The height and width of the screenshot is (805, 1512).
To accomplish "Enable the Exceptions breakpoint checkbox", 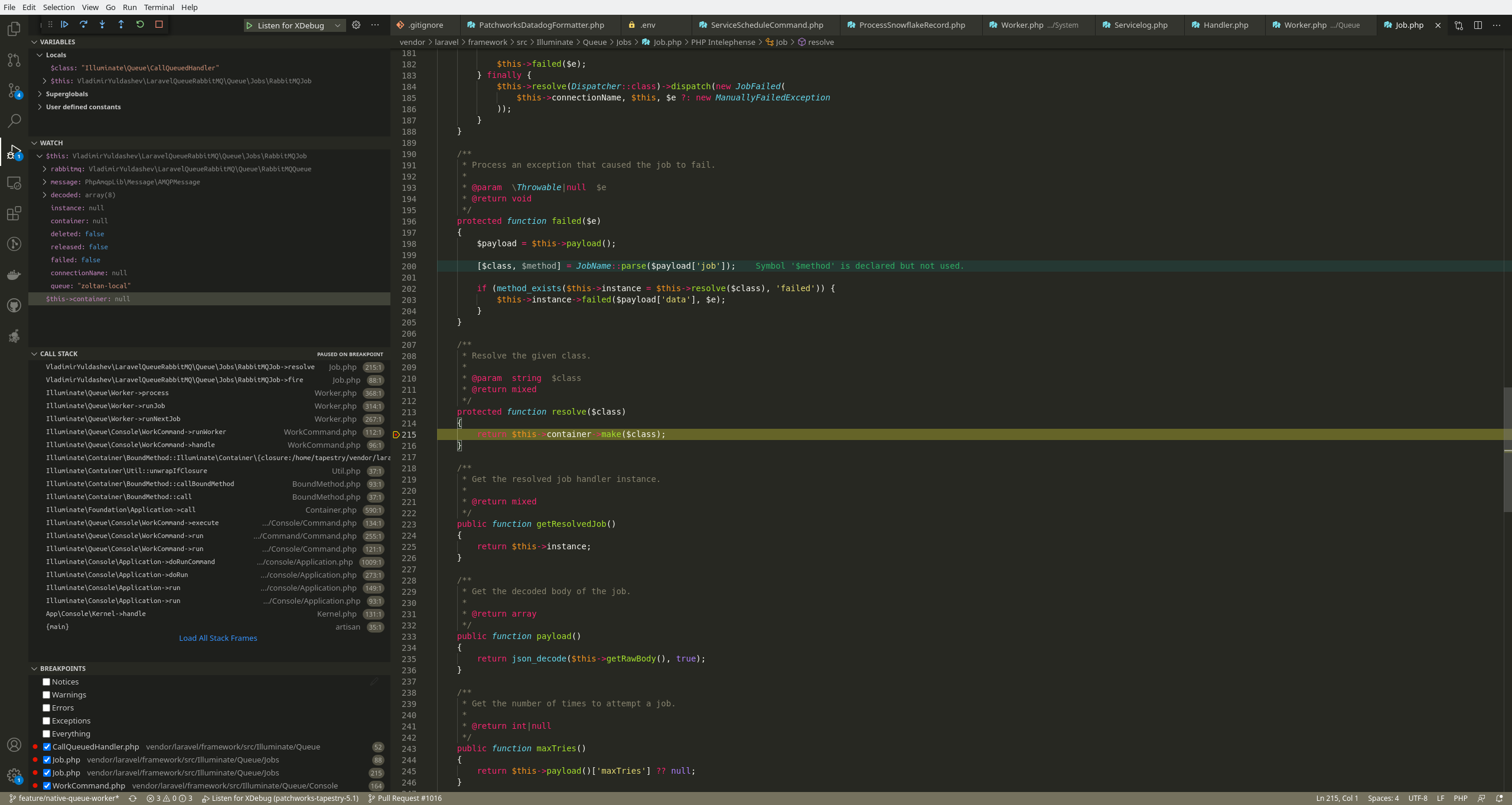I will coord(47,721).
